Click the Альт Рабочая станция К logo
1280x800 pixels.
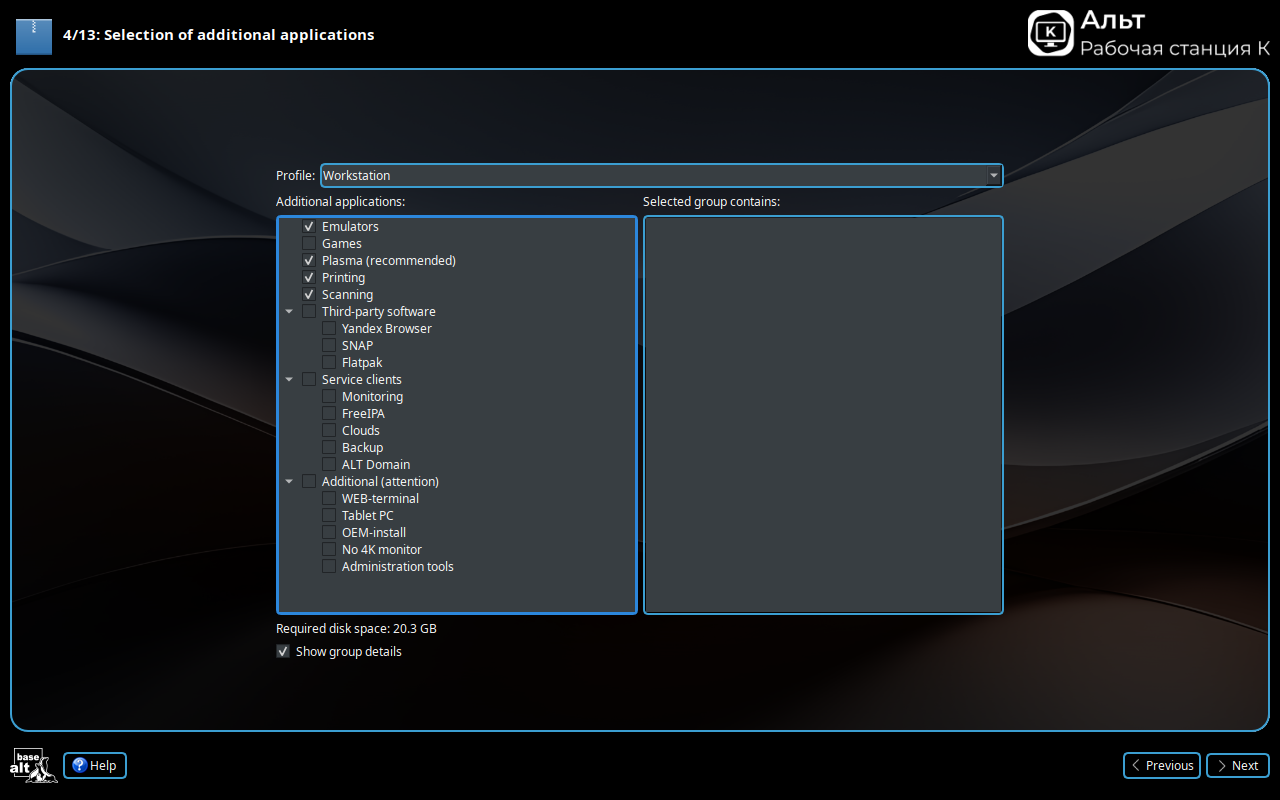click(1149, 33)
